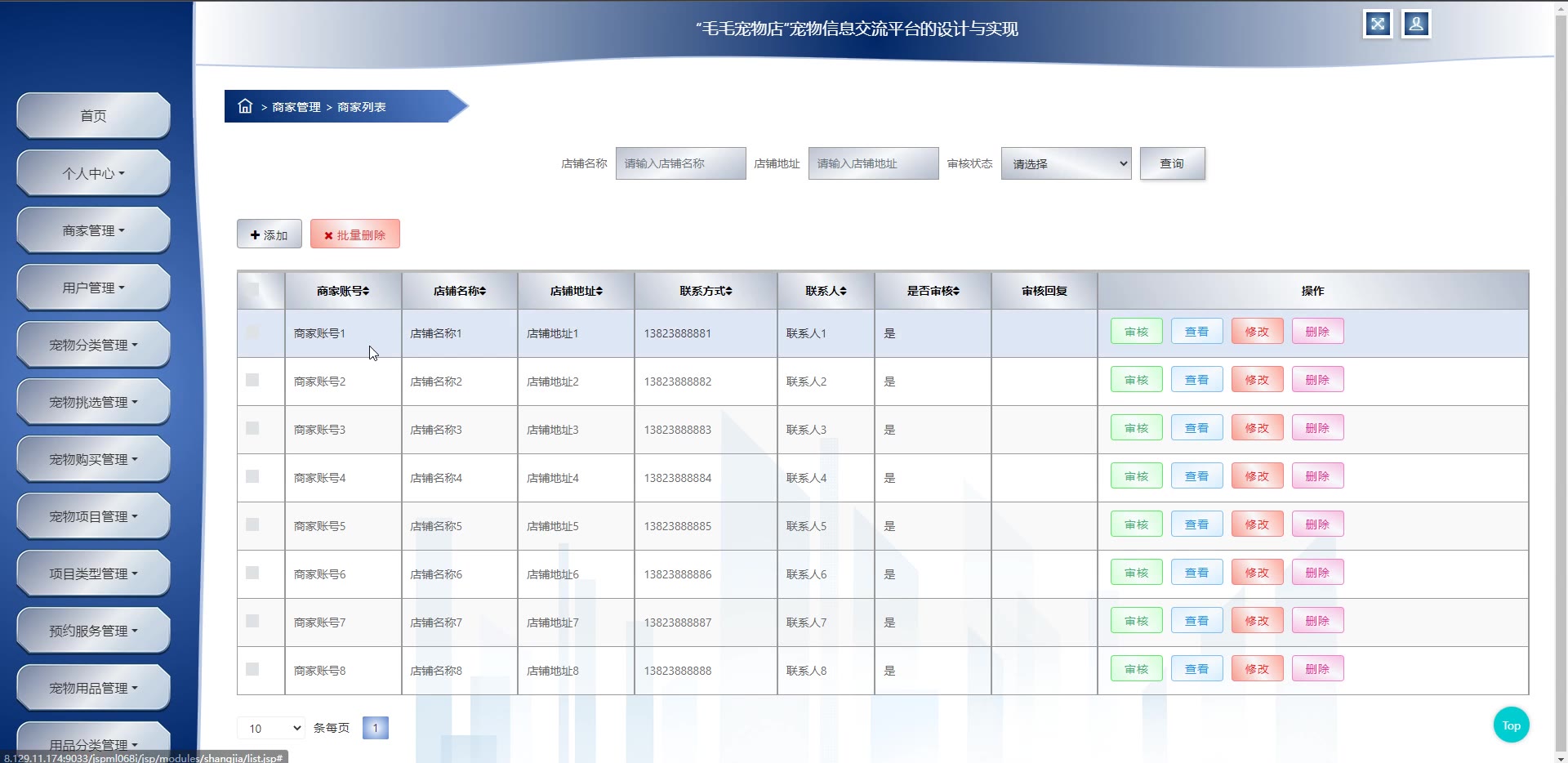Click page number 1 in pagination

click(375, 728)
